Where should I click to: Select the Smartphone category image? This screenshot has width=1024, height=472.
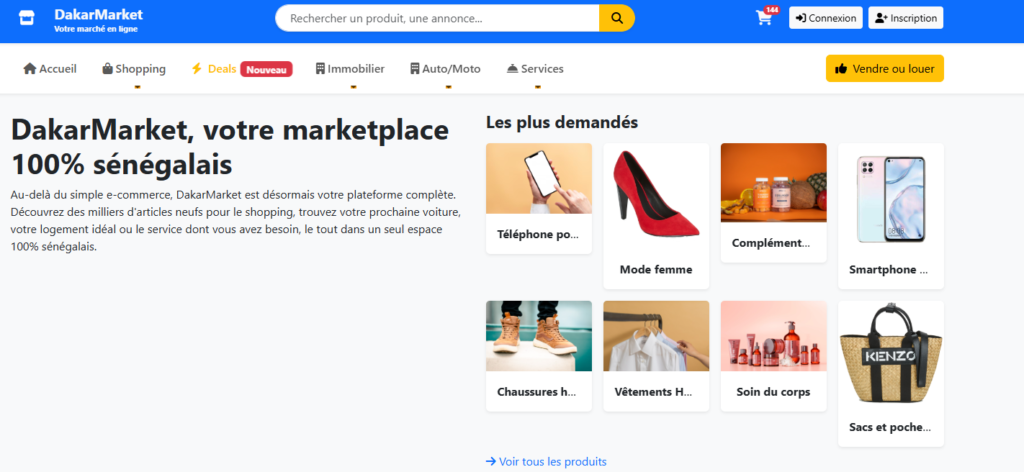(890, 200)
